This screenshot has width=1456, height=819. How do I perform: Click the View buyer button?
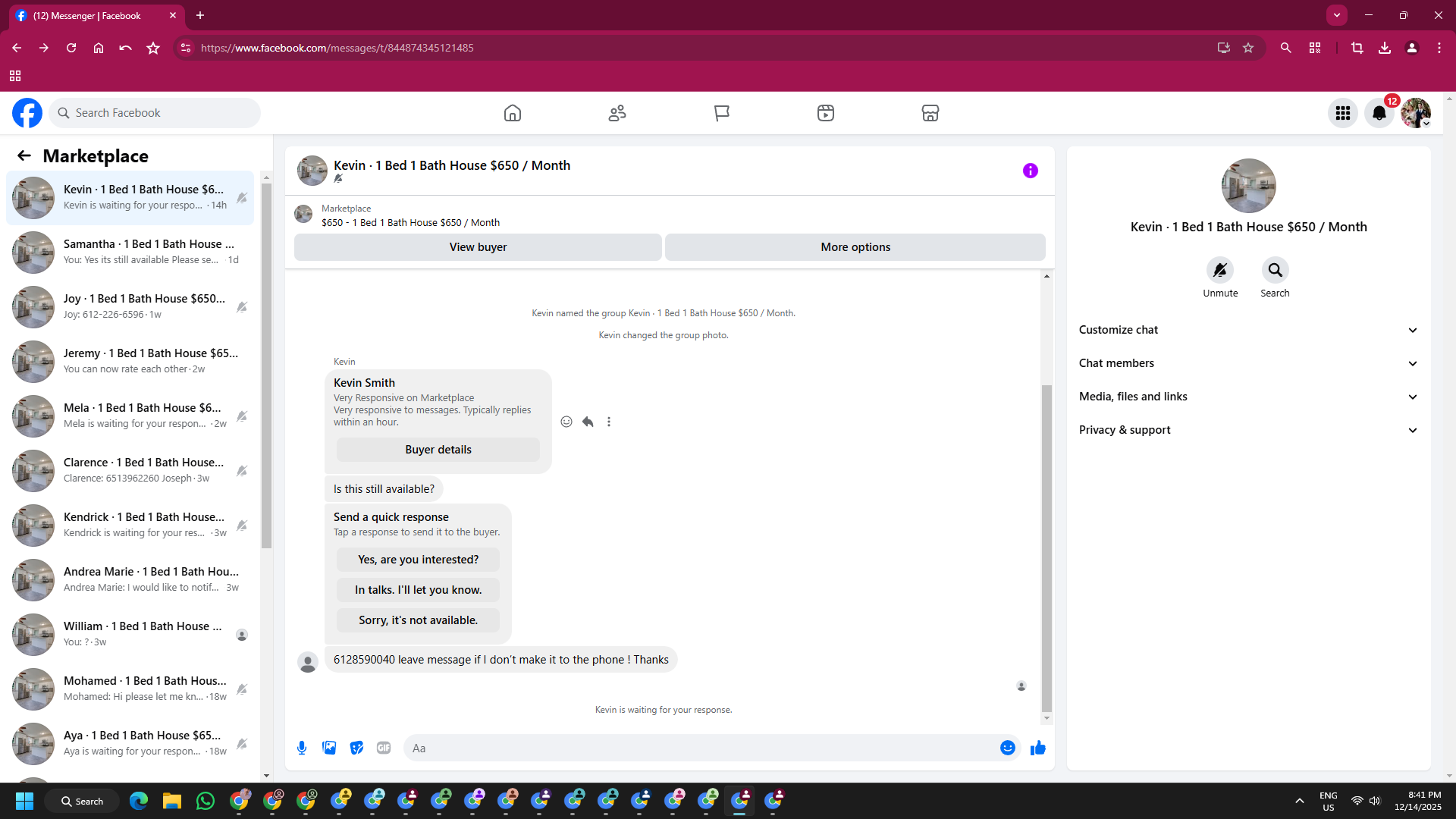[478, 247]
